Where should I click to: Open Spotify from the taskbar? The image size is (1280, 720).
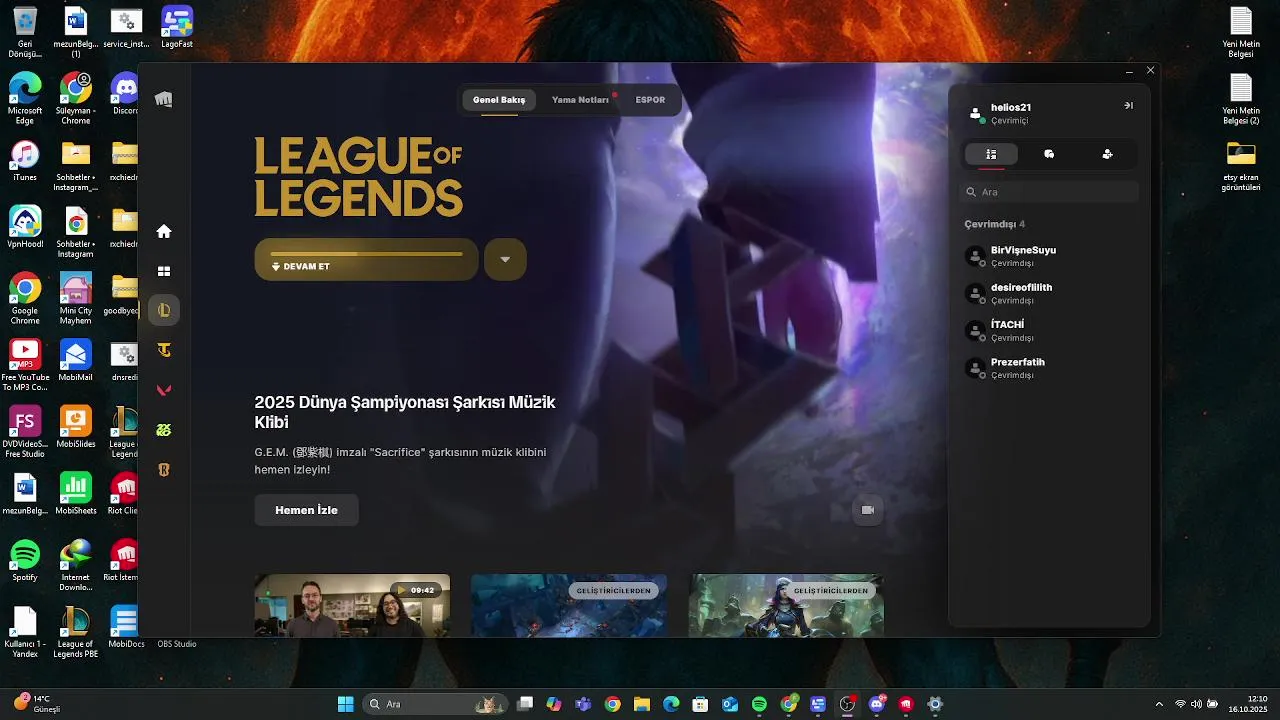759,704
